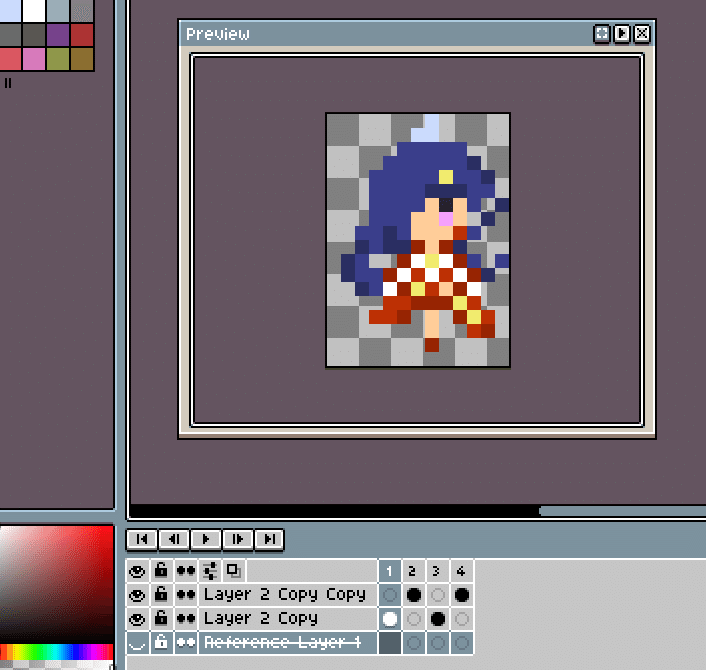This screenshot has height=670, width=706.
Task: Toggle lock on Reference Layer 1
Action: click(161, 643)
